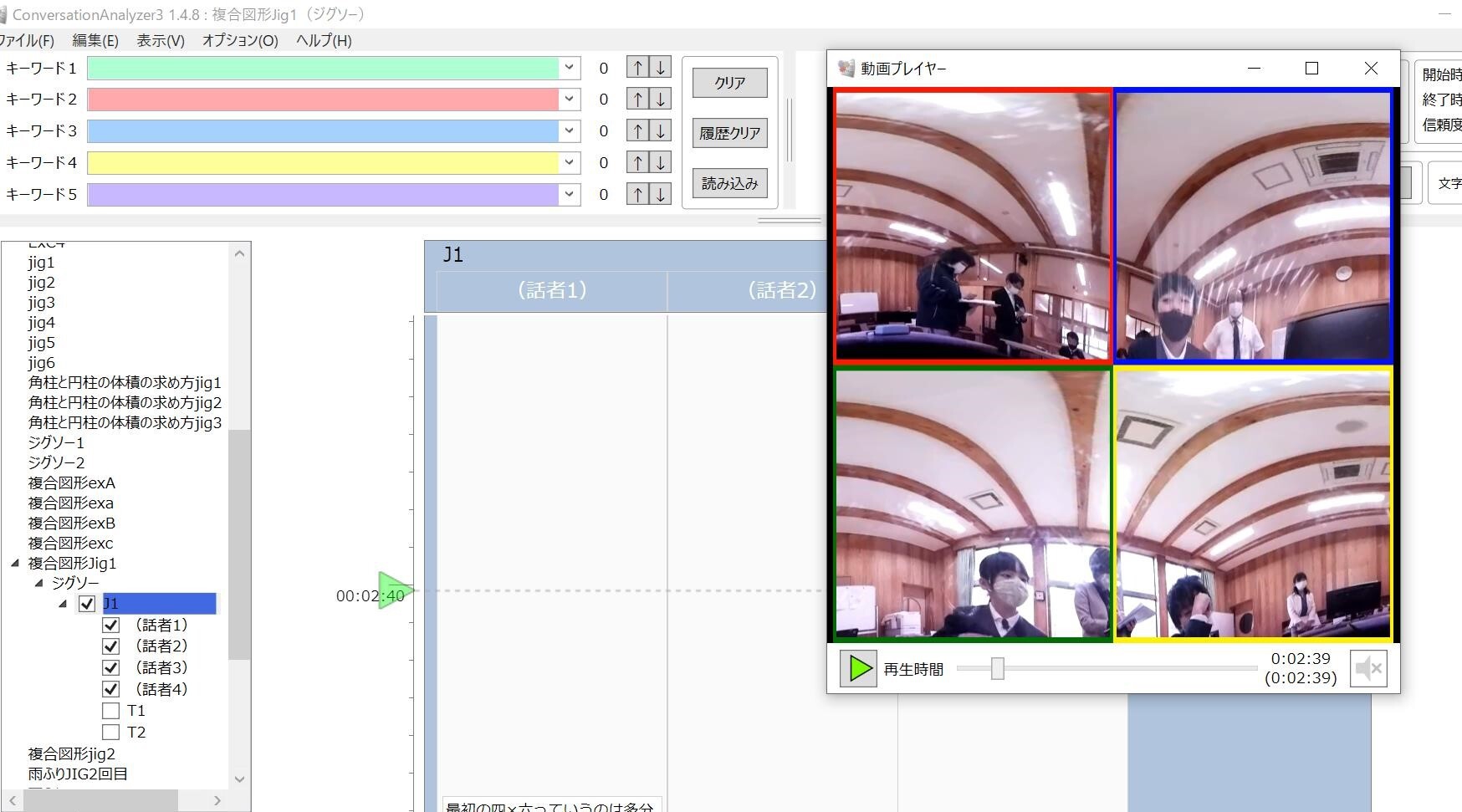
Task: Click the green-bordered camera view
Action: [973, 504]
